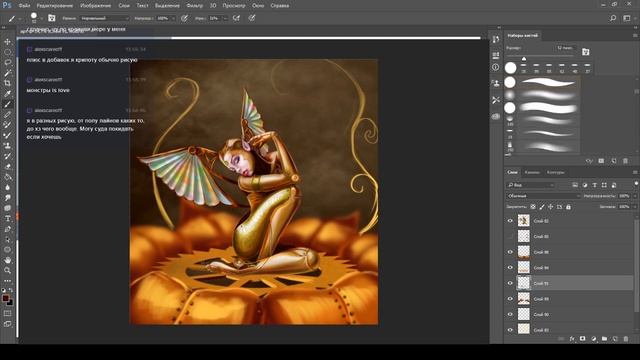Open the Фильтр menu
The width and height of the screenshot is (640, 360).
point(194,6)
